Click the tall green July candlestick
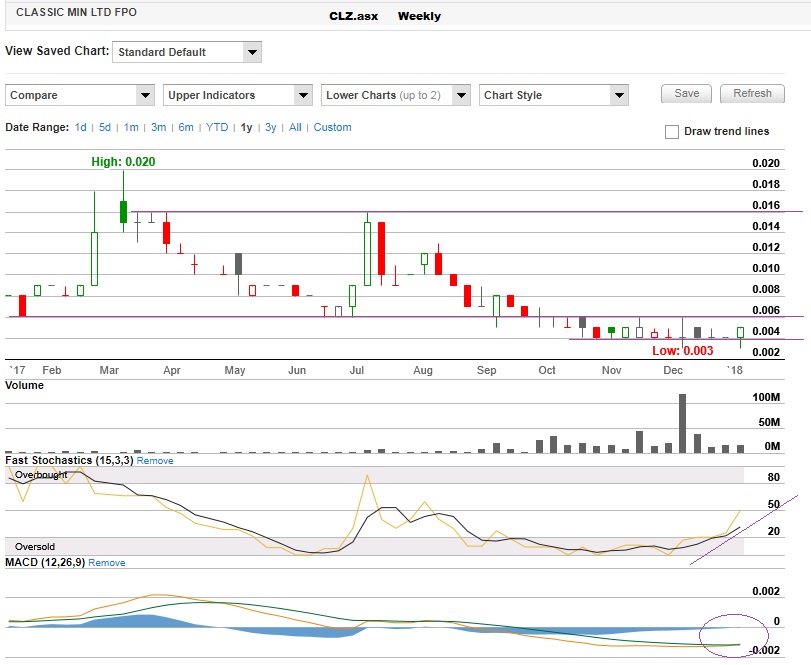Screen dimensions: 811x665 tap(367, 253)
